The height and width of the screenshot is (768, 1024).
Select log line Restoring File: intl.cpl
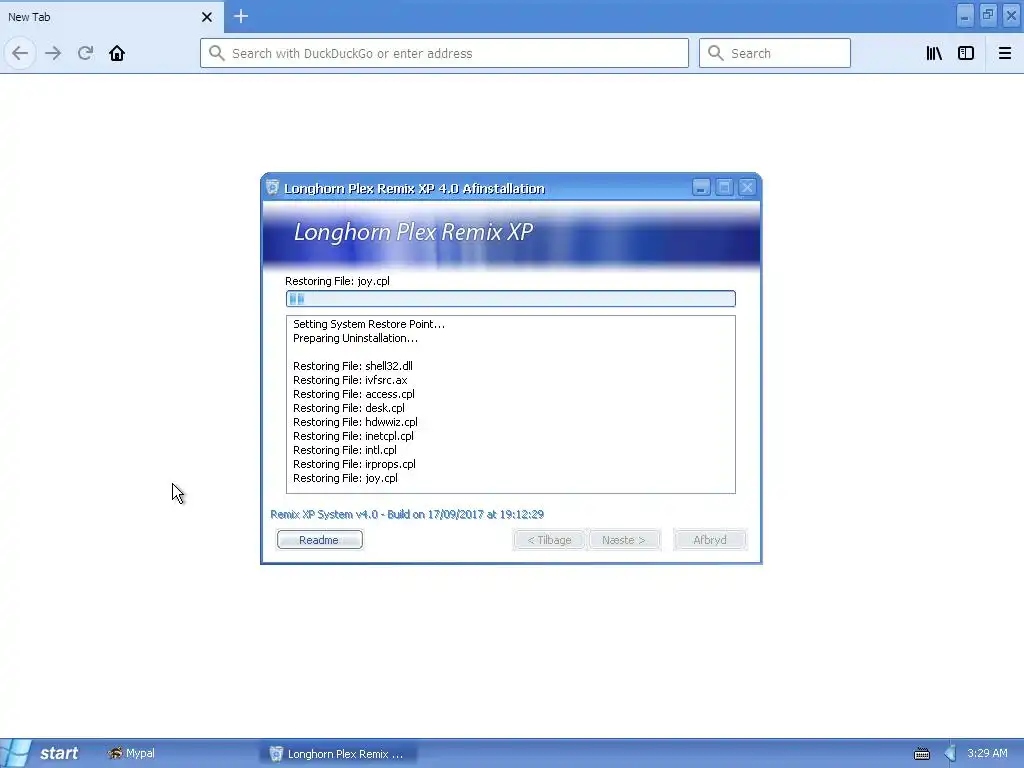tap(345, 451)
